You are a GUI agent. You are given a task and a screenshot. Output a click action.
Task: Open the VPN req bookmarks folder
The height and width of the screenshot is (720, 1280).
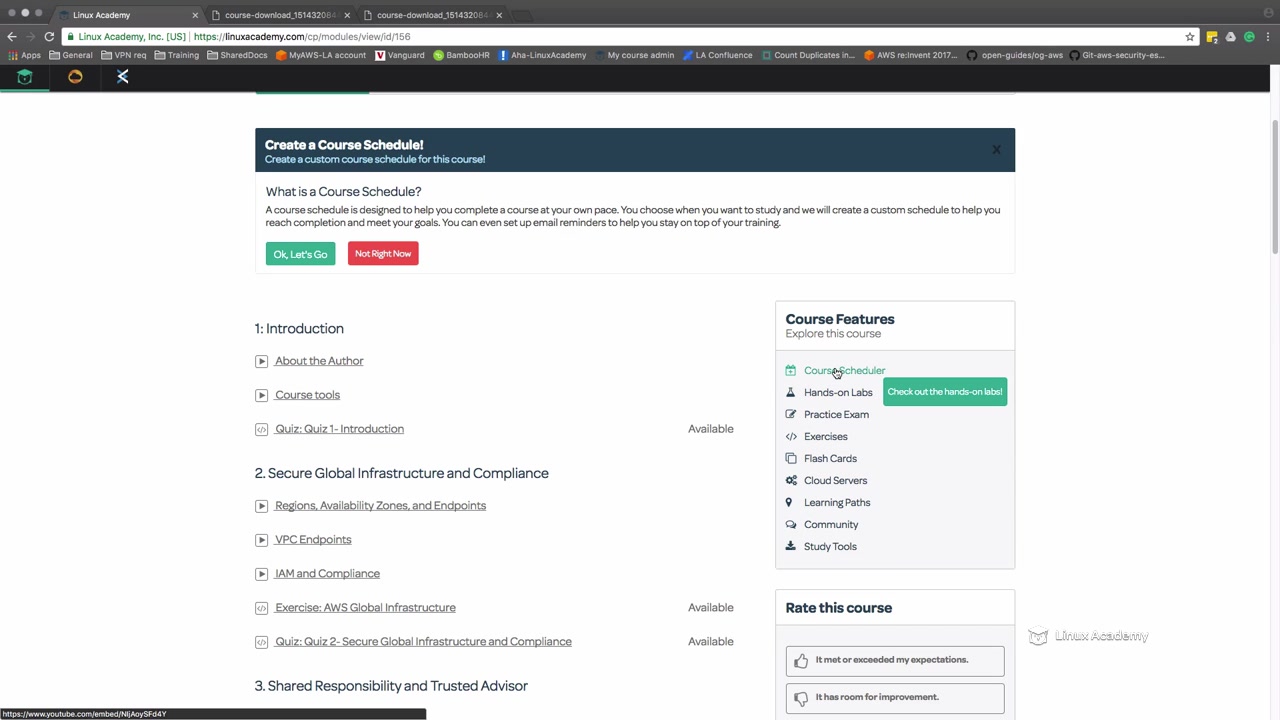pyautogui.click(x=124, y=55)
